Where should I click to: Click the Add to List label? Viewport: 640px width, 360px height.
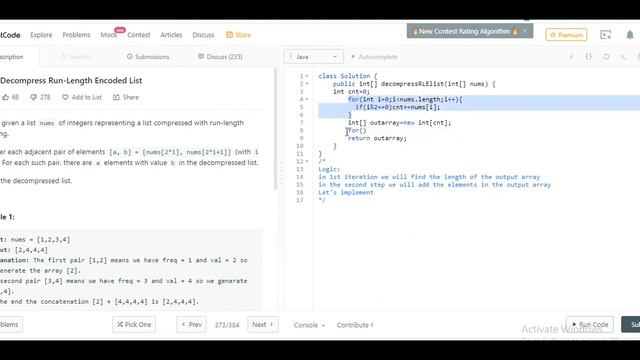tap(87, 97)
